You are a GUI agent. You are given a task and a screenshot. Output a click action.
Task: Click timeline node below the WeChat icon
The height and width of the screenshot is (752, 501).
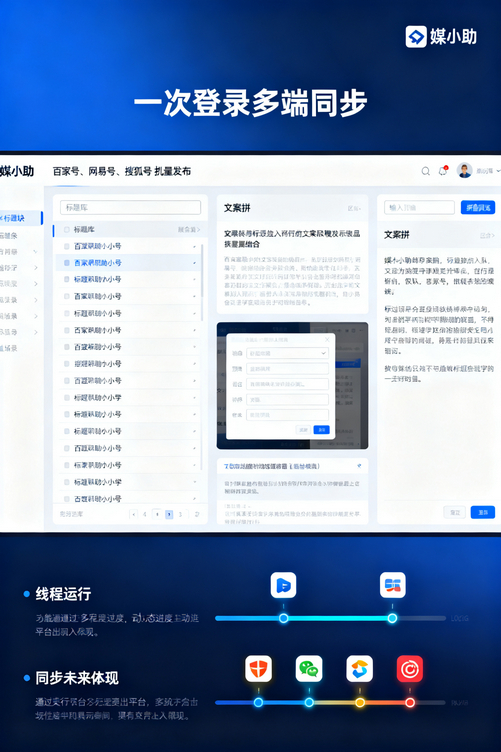[x=309, y=703]
